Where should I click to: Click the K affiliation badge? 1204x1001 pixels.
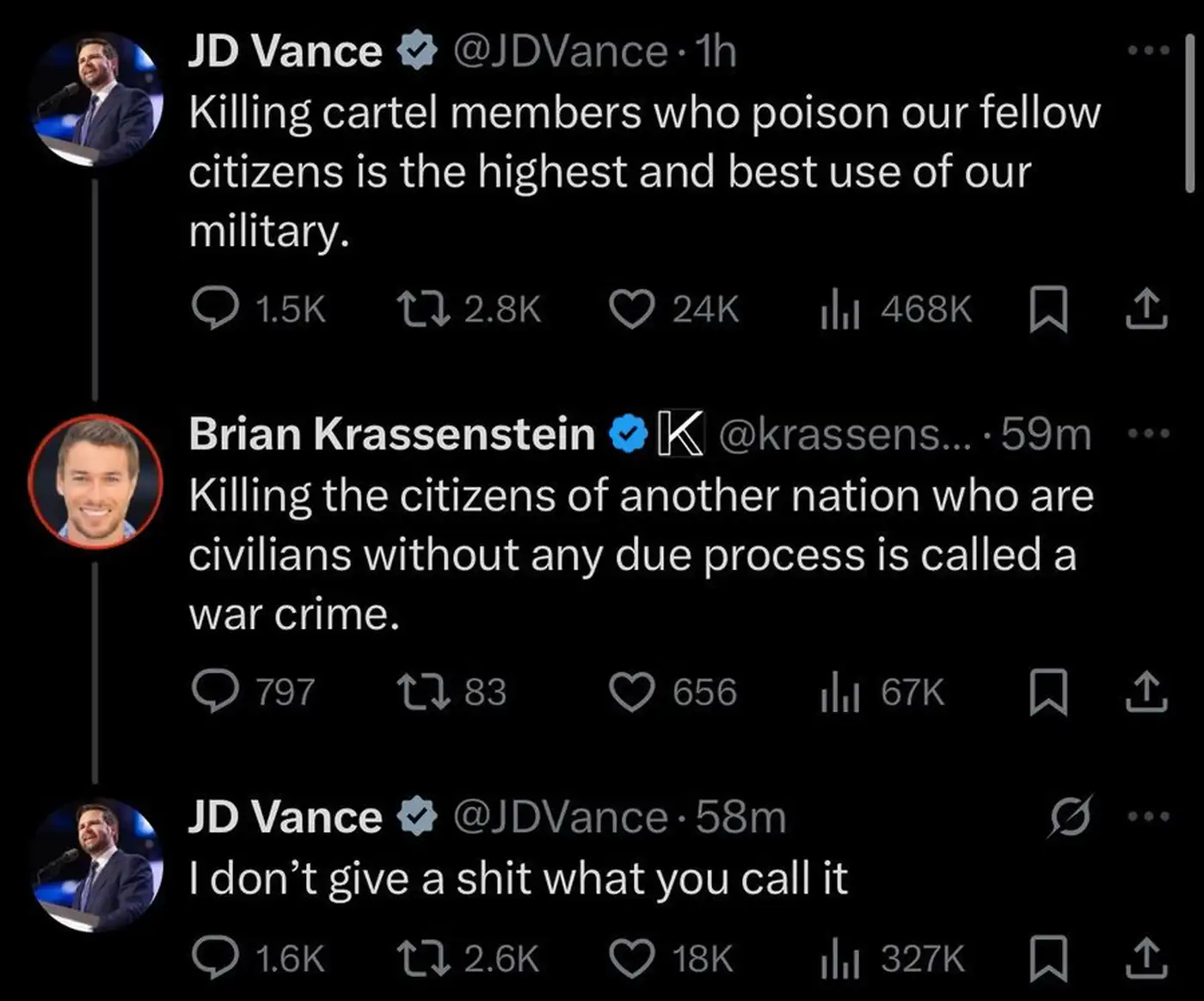680,433
